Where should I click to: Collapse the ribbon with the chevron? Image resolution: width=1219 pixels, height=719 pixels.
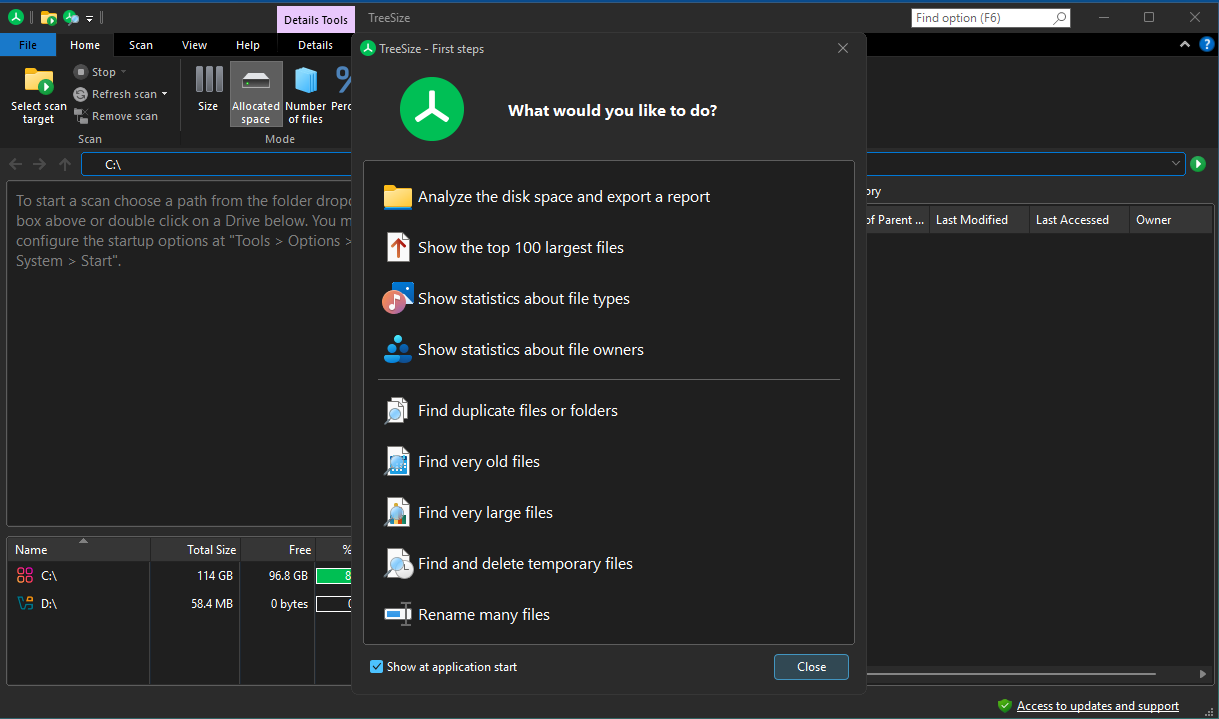pos(1185,44)
